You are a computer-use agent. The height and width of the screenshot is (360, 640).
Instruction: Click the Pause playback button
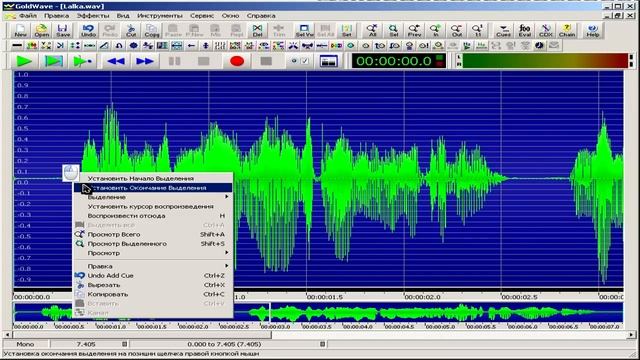coord(175,61)
